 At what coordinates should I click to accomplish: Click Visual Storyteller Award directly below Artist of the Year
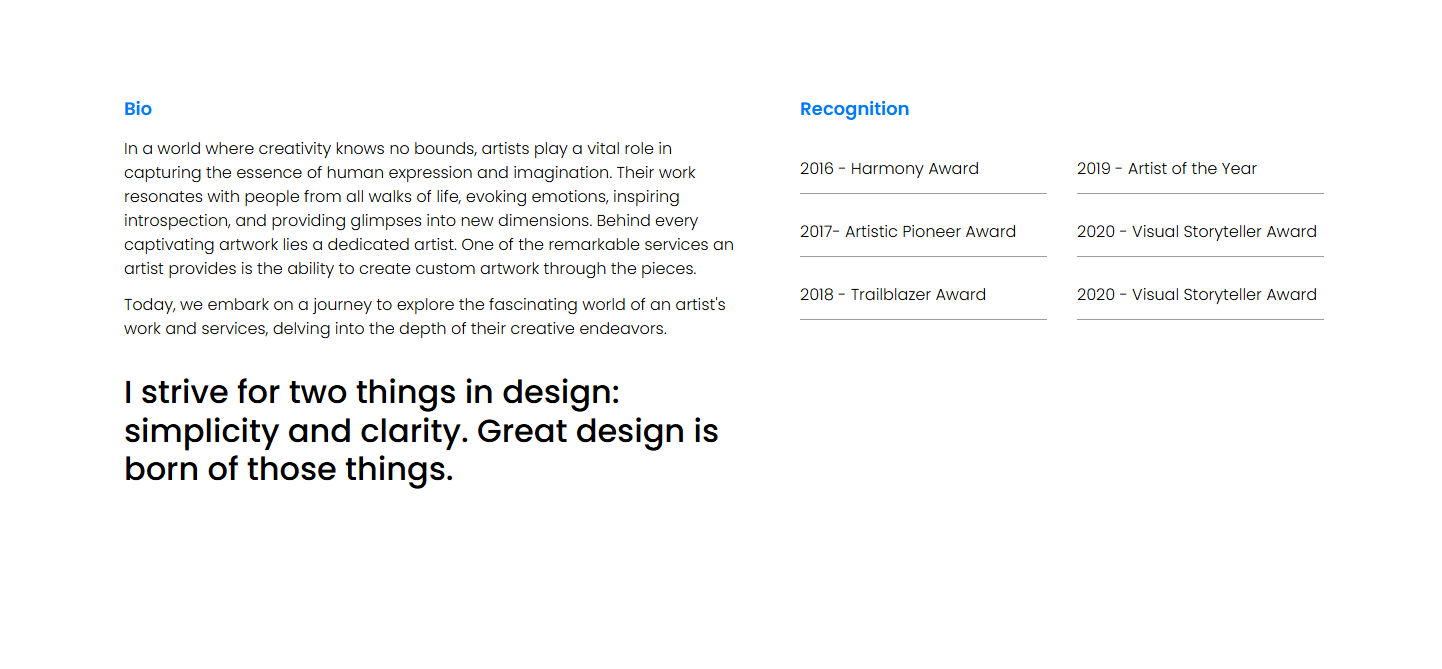click(x=1196, y=232)
